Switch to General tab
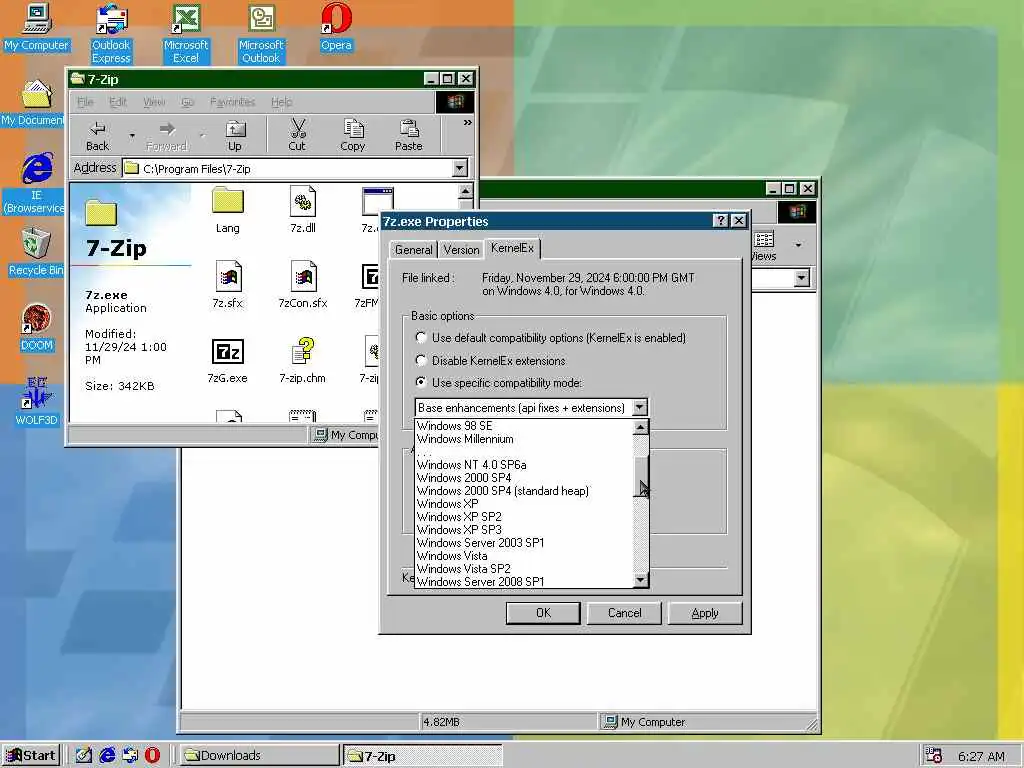The image size is (1024, 768). click(413, 249)
